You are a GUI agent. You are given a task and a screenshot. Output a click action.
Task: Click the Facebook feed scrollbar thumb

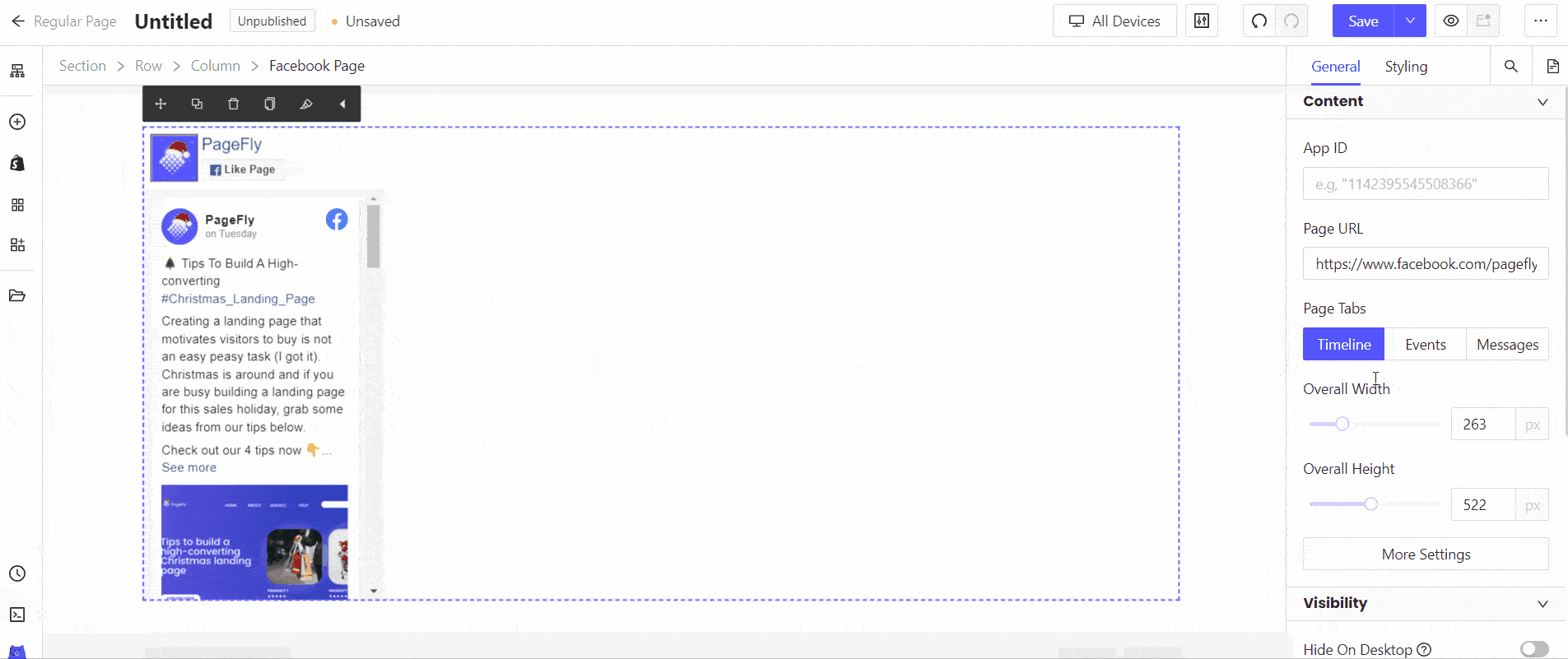(x=373, y=236)
